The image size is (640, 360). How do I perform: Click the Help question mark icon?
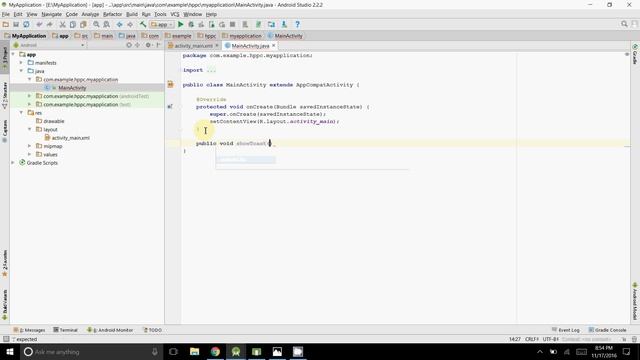(298, 24)
